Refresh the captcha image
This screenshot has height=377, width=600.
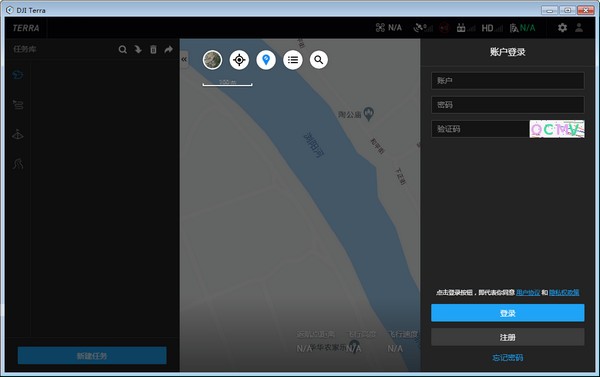[x=557, y=129]
